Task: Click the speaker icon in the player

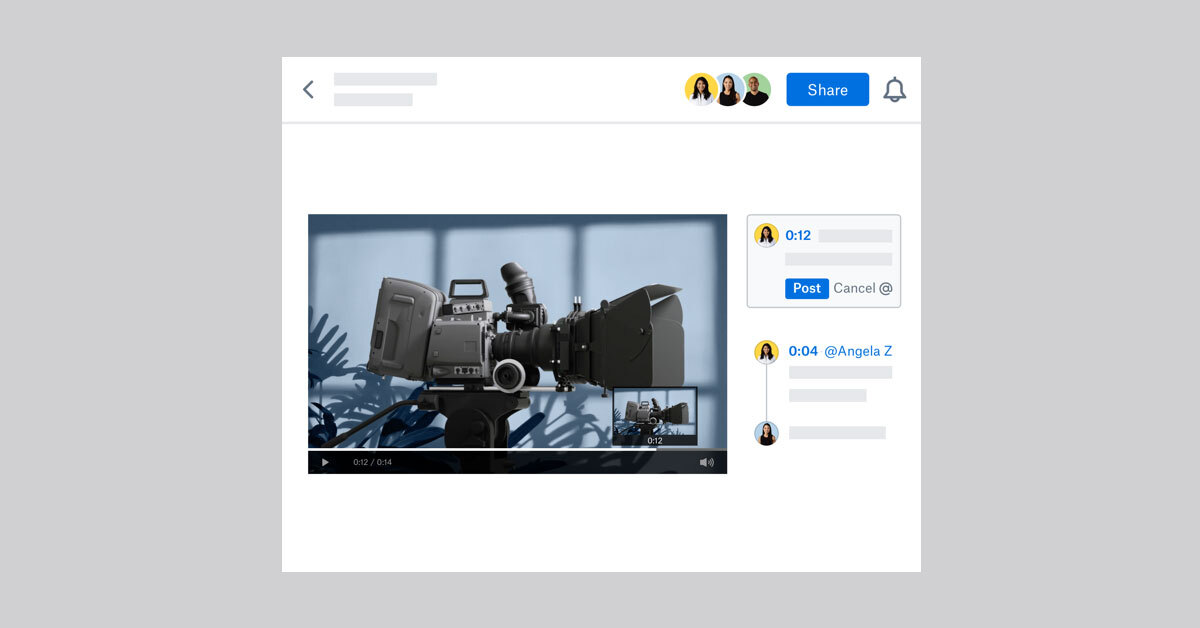Action: (706, 461)
